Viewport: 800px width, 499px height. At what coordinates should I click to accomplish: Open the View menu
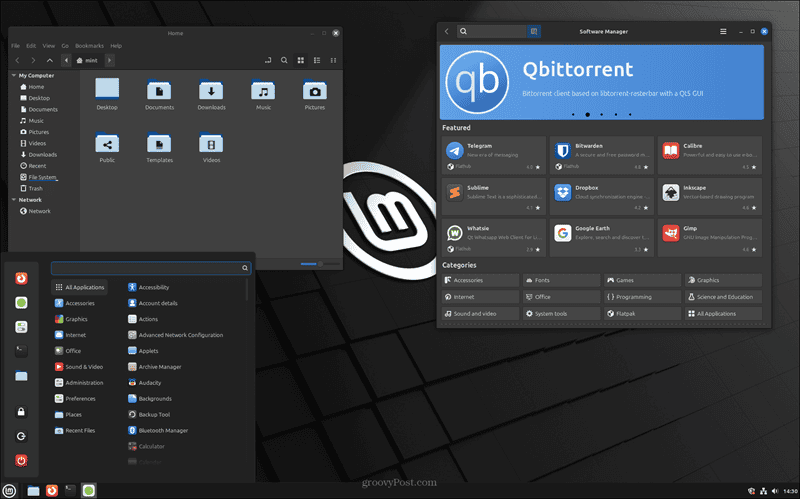(x=48, y=46)
